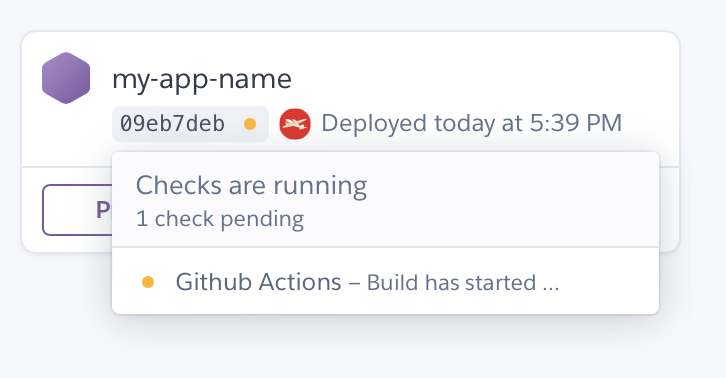This screenshot has height=378, width=726.
Task: Click yellow pending dot beside Github Actions
Action: pos(148,282)
